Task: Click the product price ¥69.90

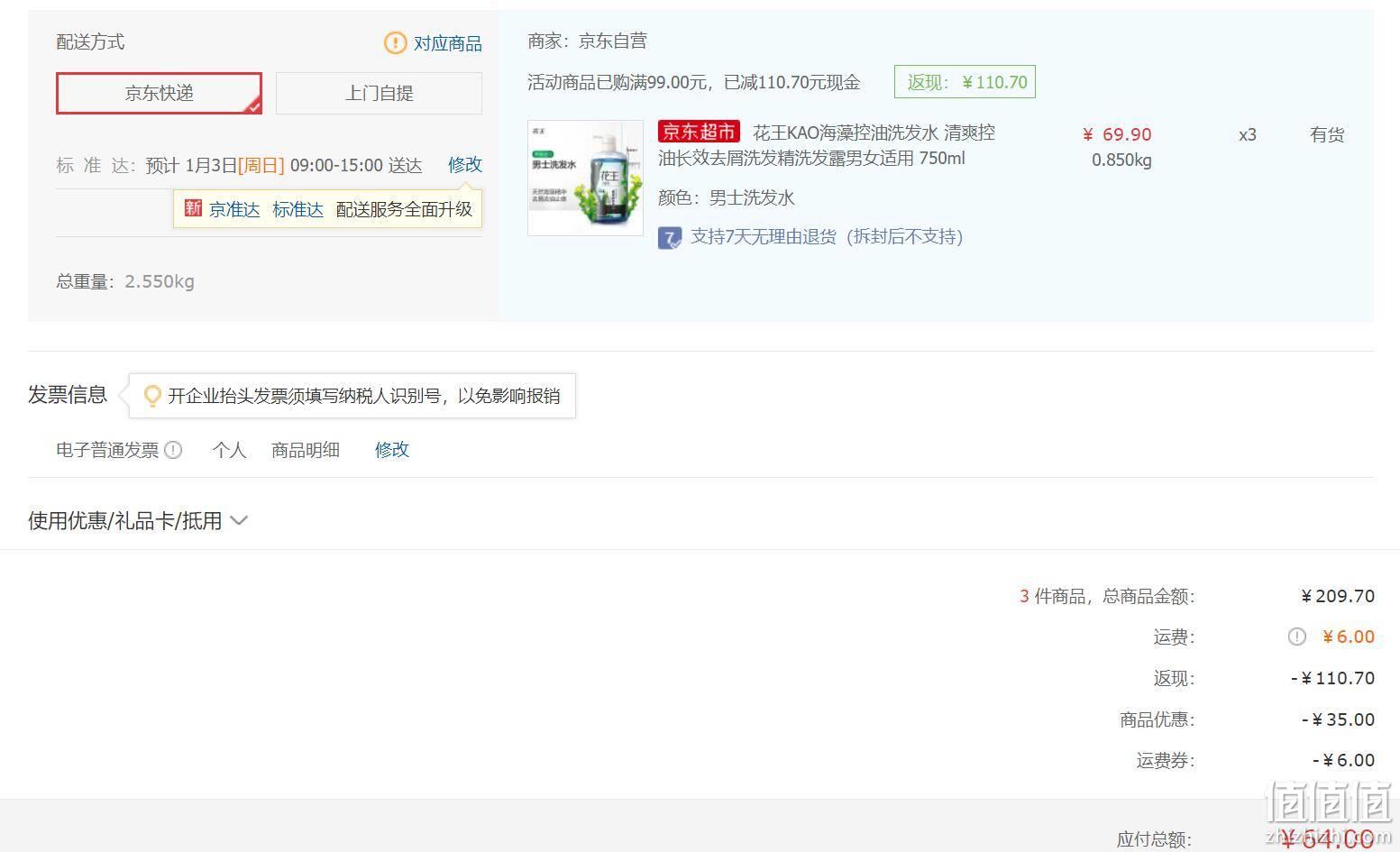Action: (1117, 134)
